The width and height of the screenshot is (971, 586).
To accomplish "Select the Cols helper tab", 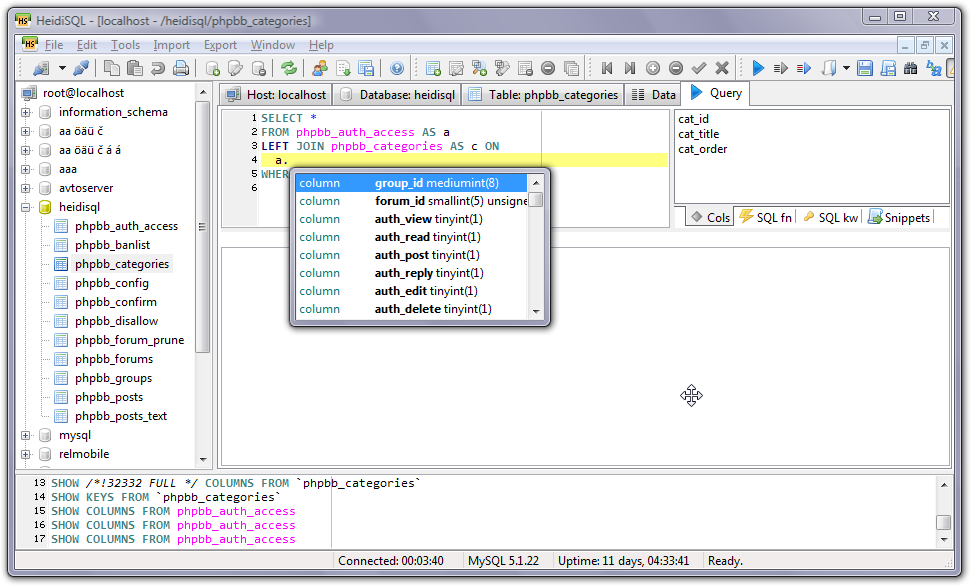I will [x=710, y=217].
